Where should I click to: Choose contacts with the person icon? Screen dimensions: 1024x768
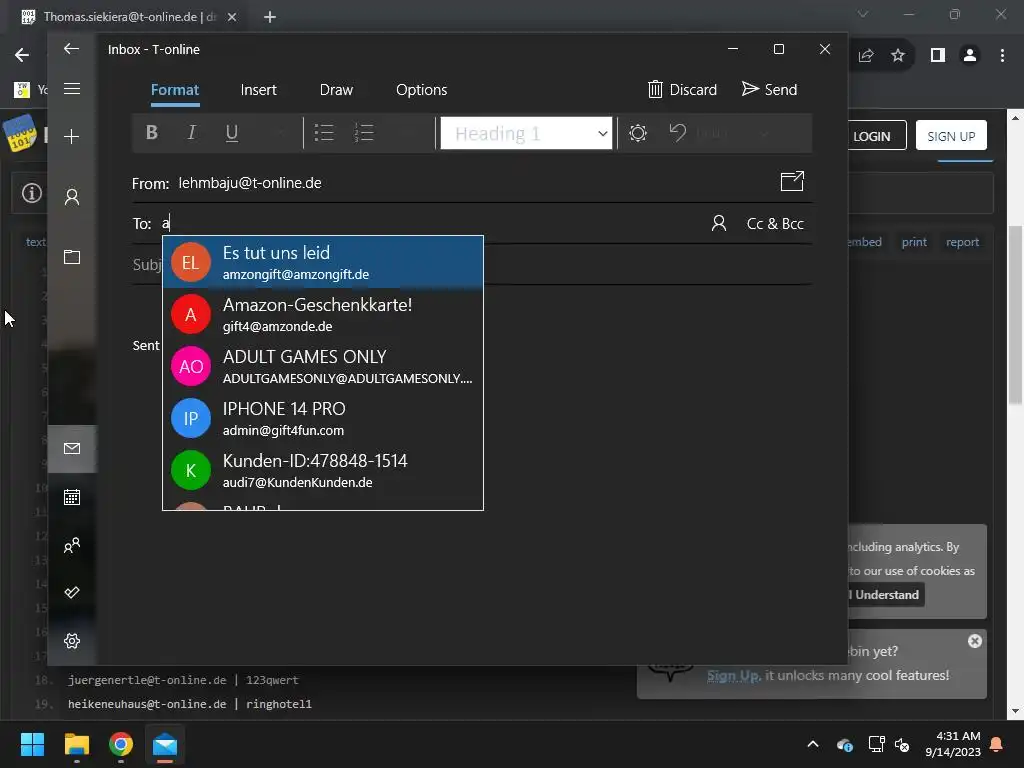(719, 223)
